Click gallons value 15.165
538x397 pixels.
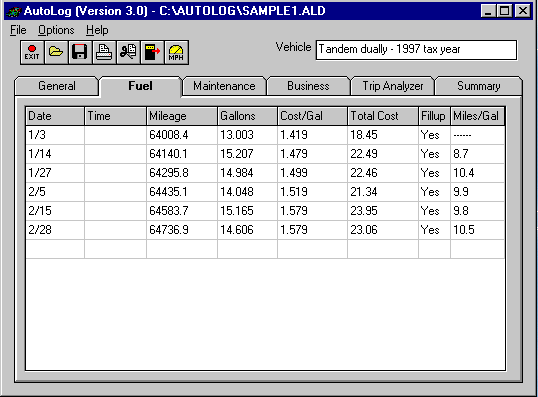pyautogui.click(x=247, y=211)
